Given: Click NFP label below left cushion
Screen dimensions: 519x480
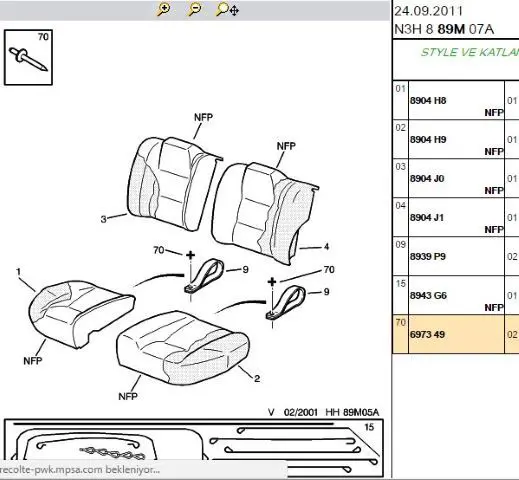Looking at the screenshot, I should coord(33,361).
